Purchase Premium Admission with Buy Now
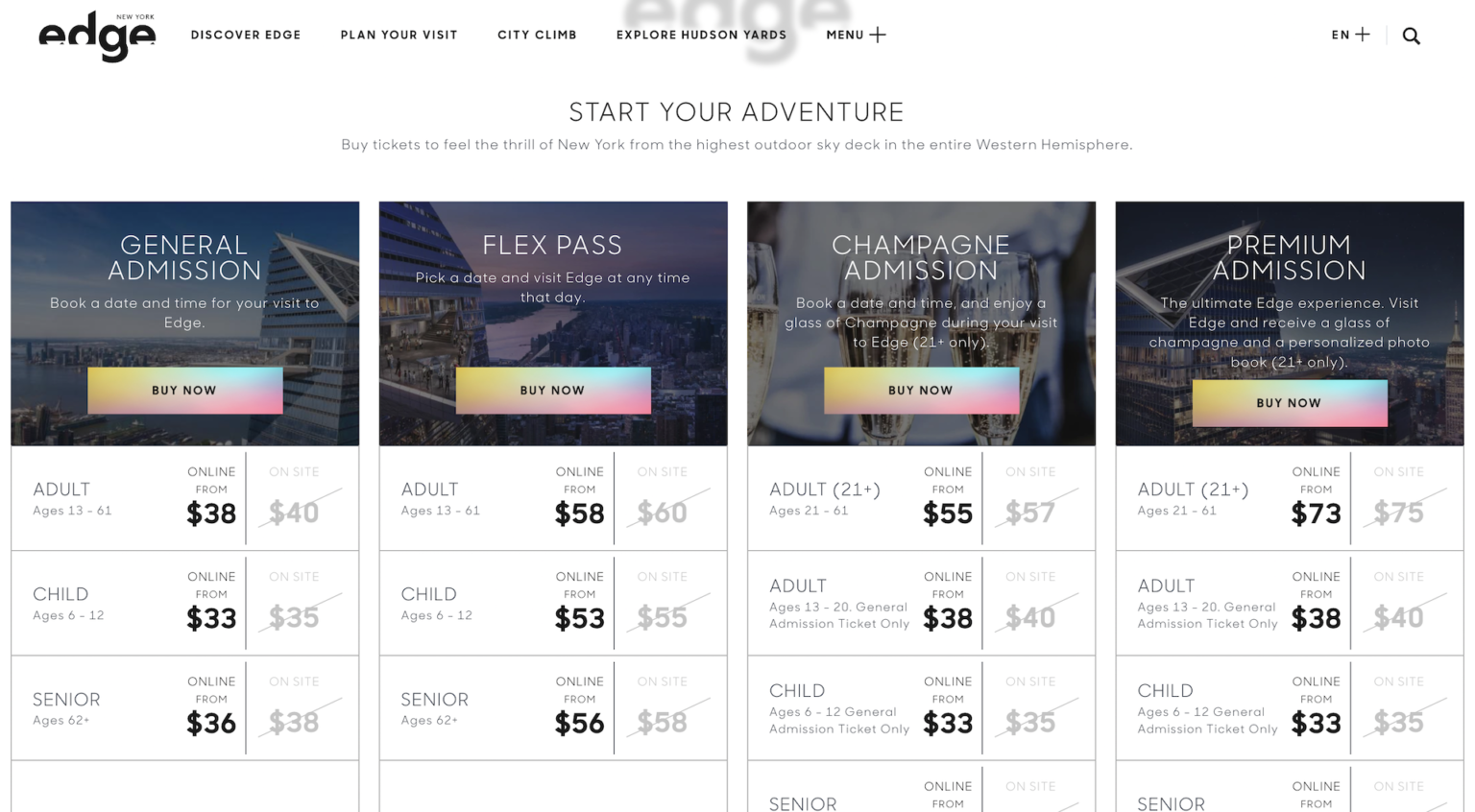 (1289, 403)
